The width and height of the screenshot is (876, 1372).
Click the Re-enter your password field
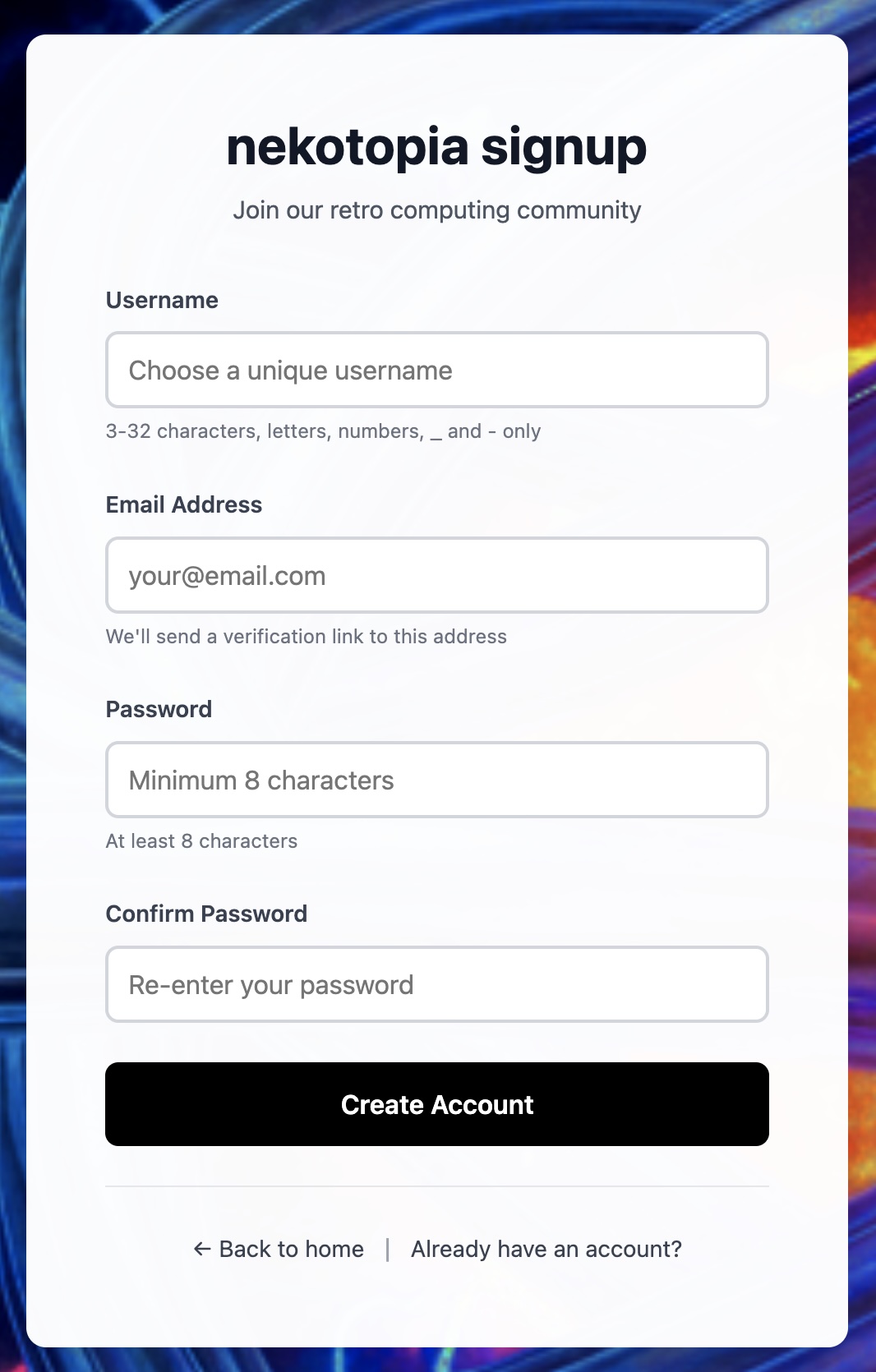tap(437, 985)
